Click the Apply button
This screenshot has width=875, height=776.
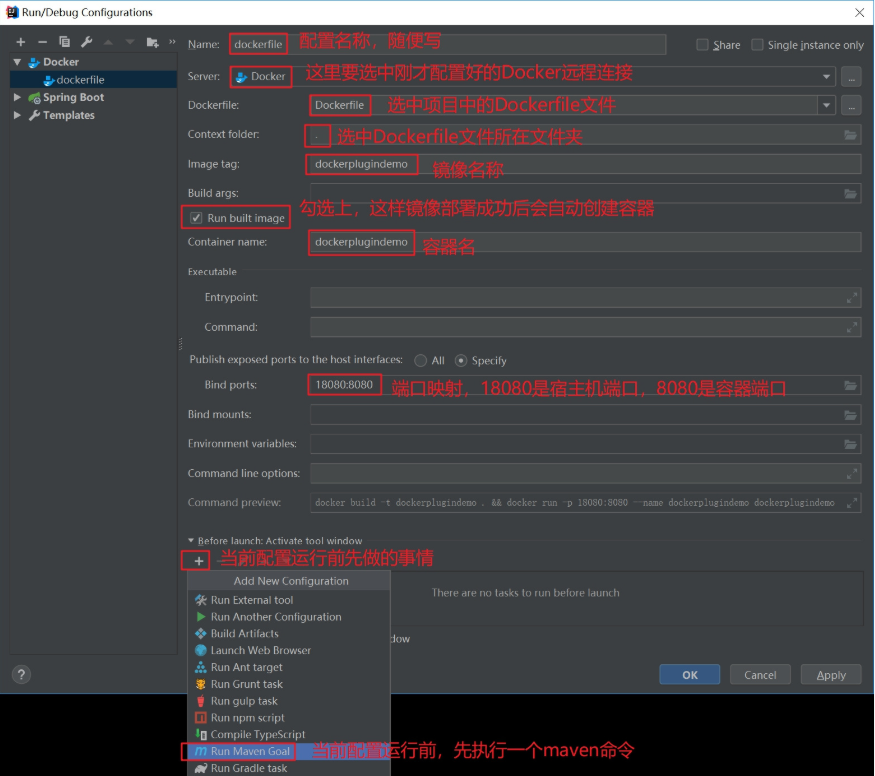[x=830, y=674]
